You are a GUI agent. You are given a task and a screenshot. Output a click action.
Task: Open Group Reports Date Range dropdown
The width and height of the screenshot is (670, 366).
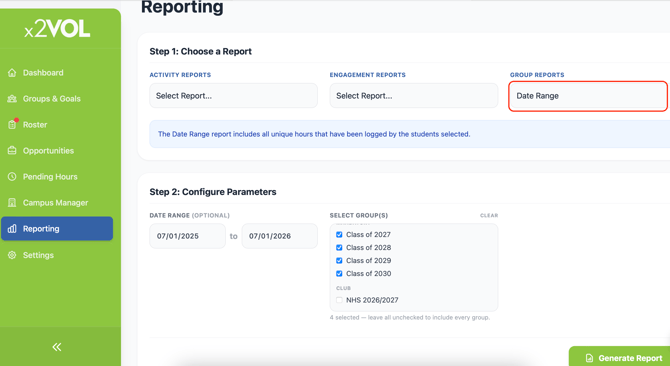pos(588,96)
